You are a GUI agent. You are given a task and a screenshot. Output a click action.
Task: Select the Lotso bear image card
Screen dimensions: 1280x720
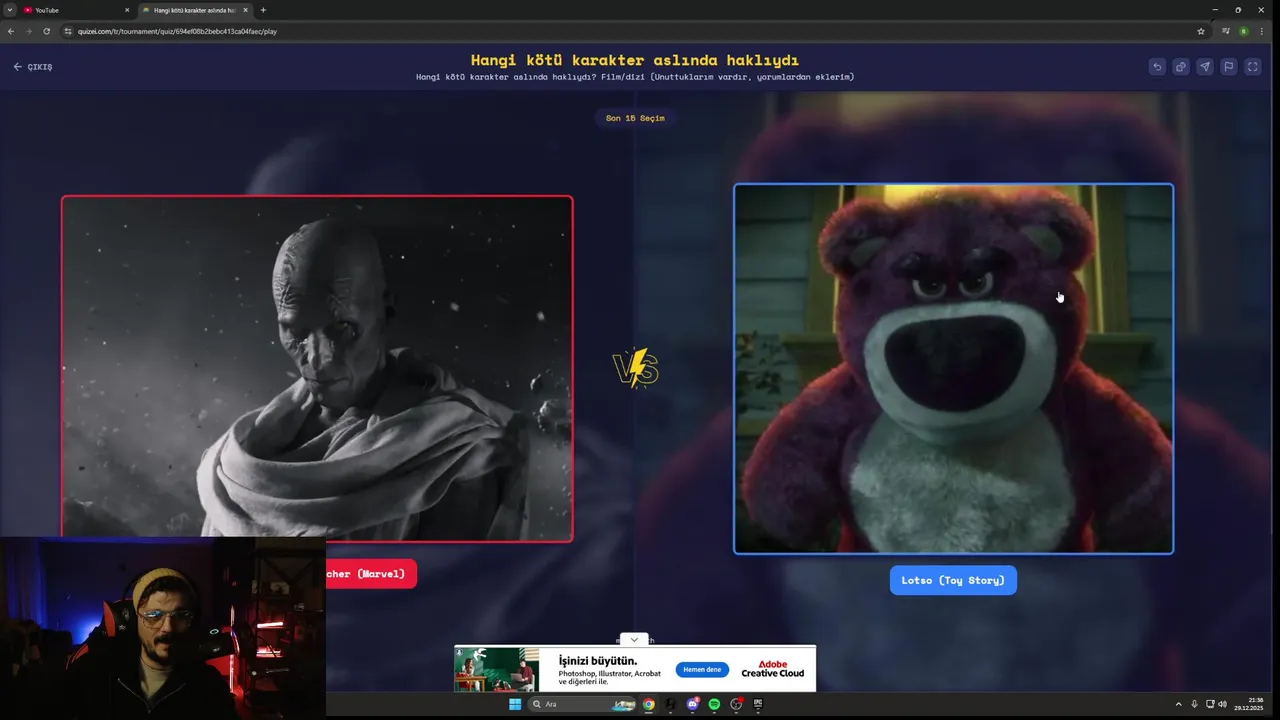[x=953, y=368]
